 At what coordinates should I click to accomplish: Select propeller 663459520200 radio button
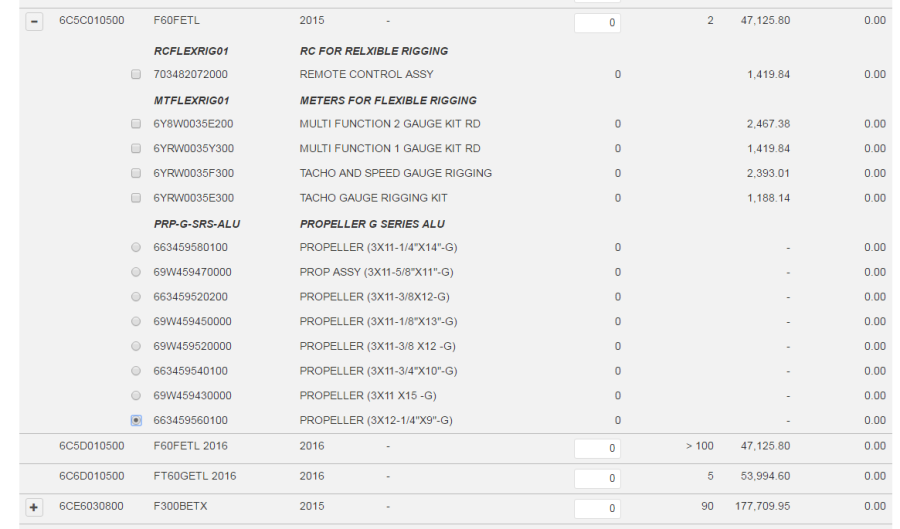(x=136, y=297)
